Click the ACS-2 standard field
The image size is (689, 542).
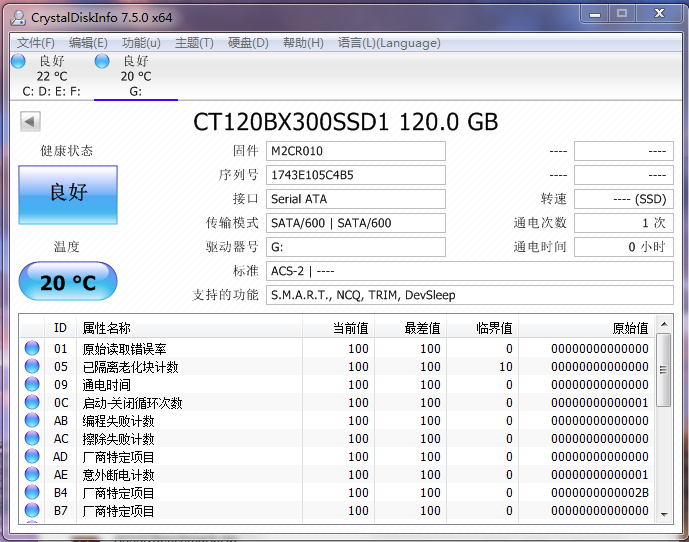(470, 271)
